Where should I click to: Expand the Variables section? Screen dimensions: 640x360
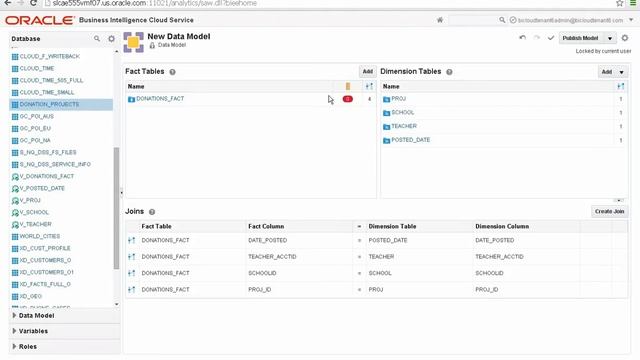[14, 331]
